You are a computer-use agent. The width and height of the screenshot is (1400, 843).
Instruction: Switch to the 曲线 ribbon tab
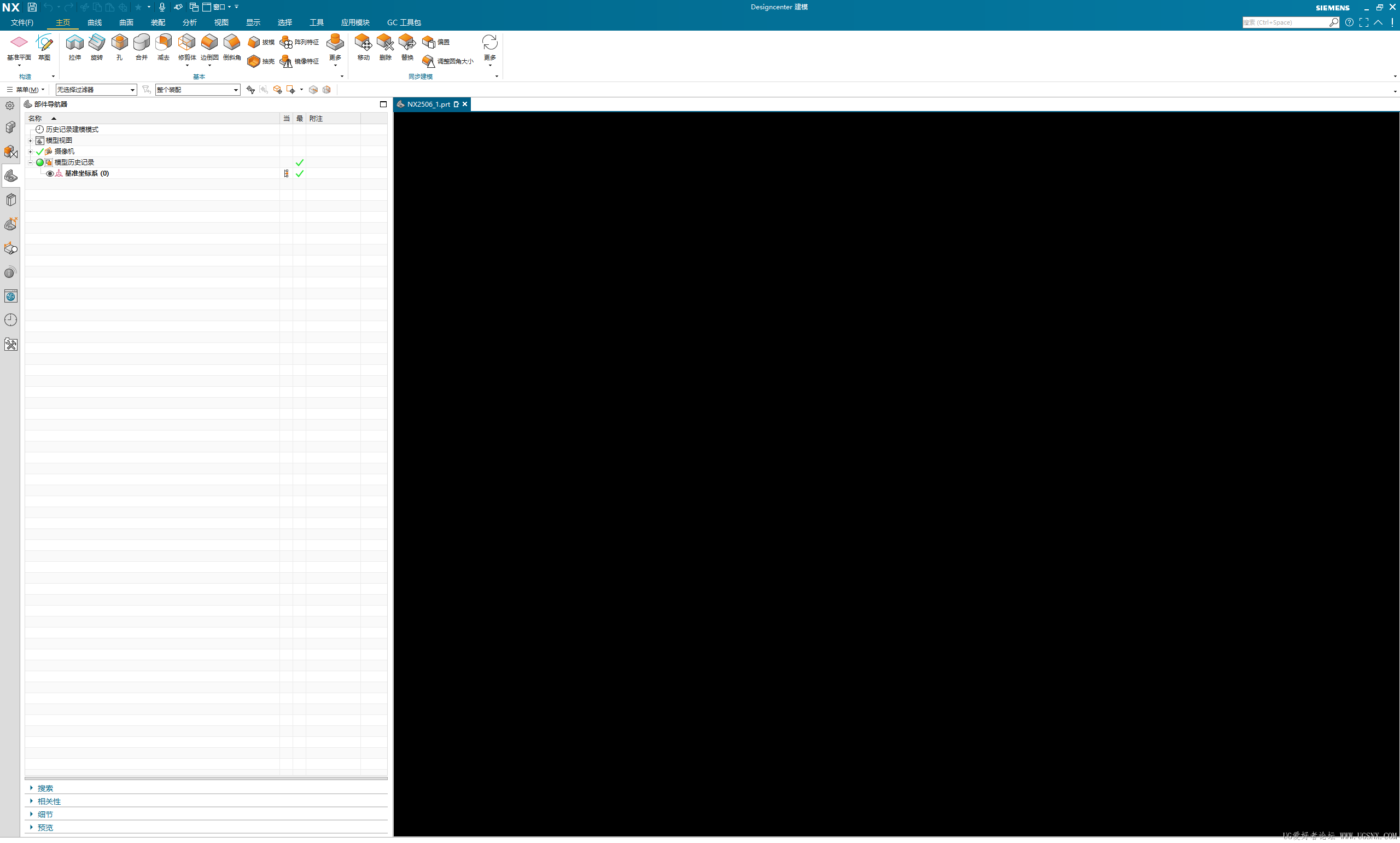click(94, 23)
